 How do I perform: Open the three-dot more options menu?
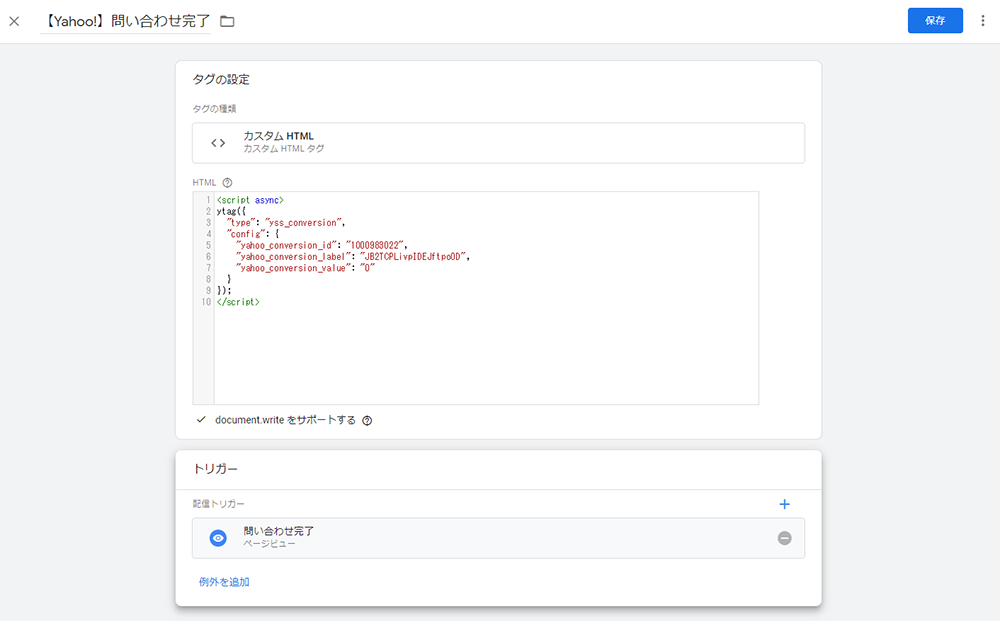point(983,20)
